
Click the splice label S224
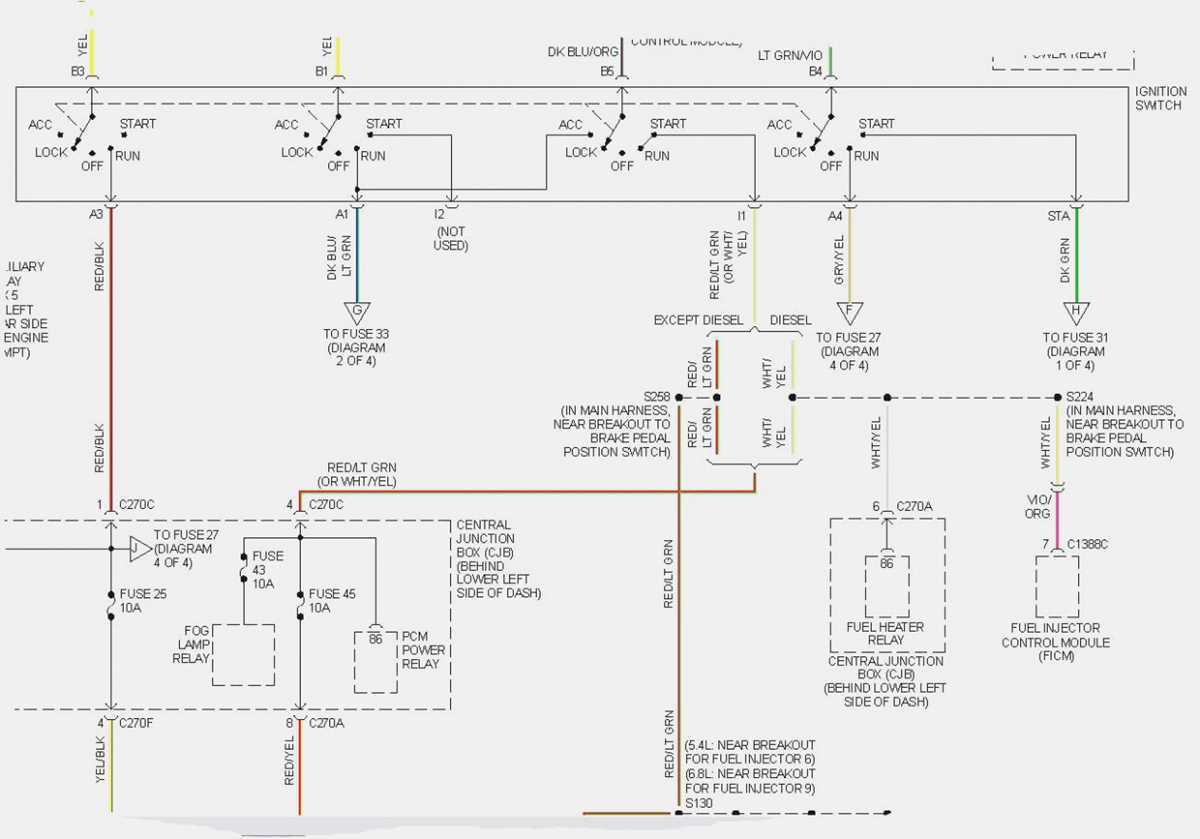1082,396
